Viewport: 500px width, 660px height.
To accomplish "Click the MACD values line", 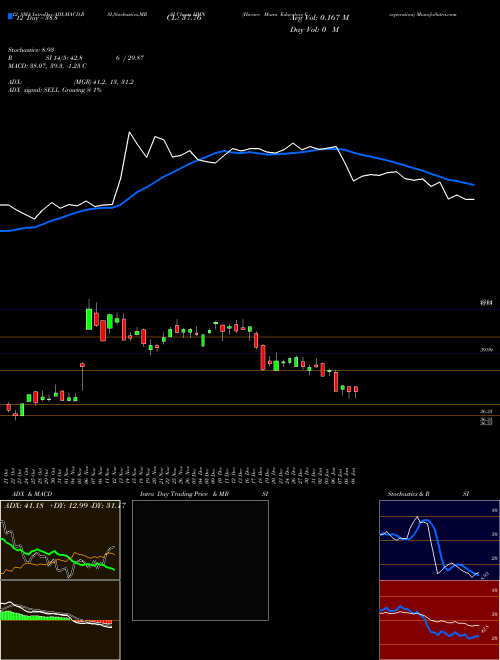I will click(x=47, y=66).
